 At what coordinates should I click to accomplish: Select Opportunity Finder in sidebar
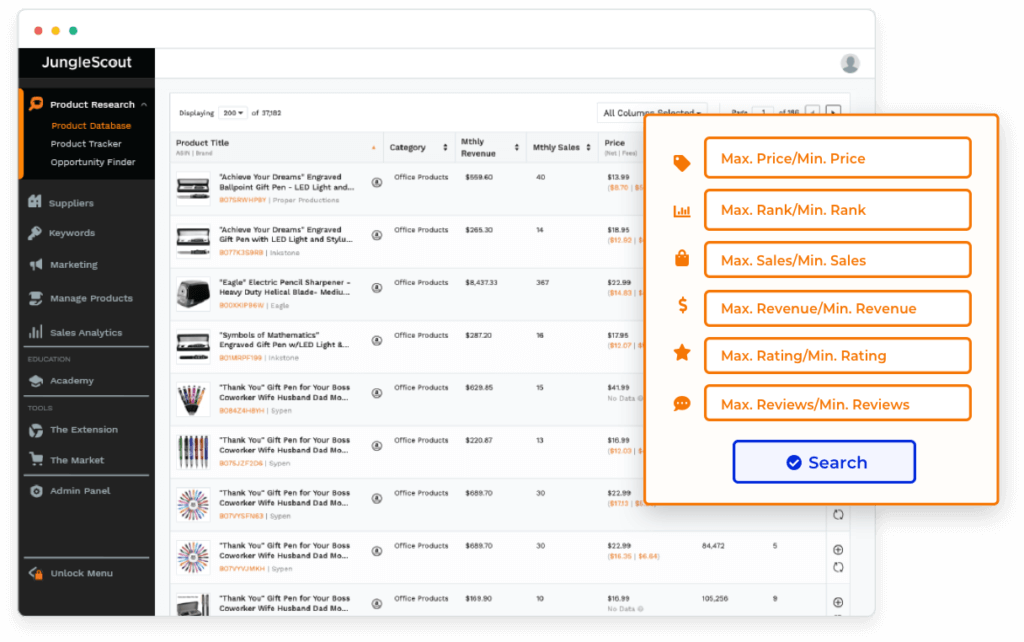[x=93, y=162]
